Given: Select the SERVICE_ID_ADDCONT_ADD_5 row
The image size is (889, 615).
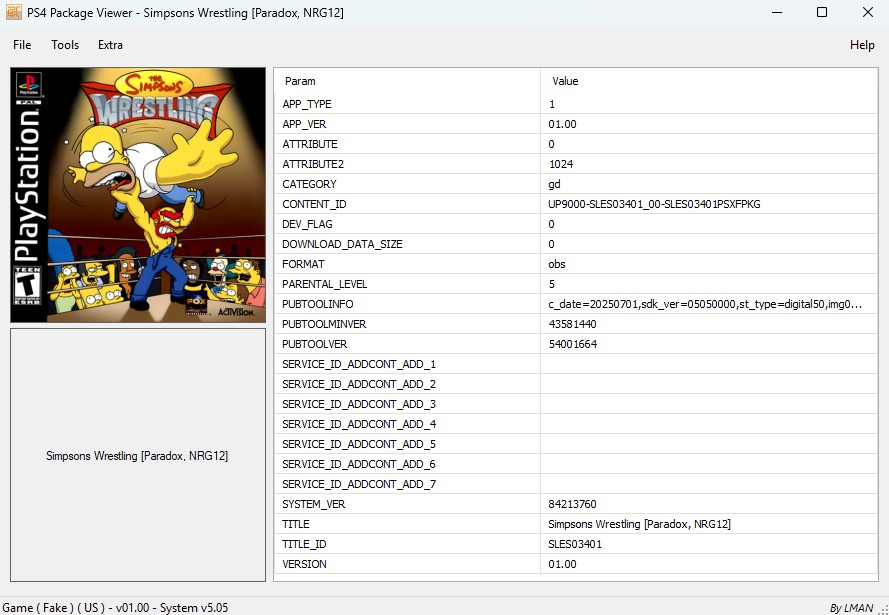Looking at the screenshot, I should coord(575,444).
